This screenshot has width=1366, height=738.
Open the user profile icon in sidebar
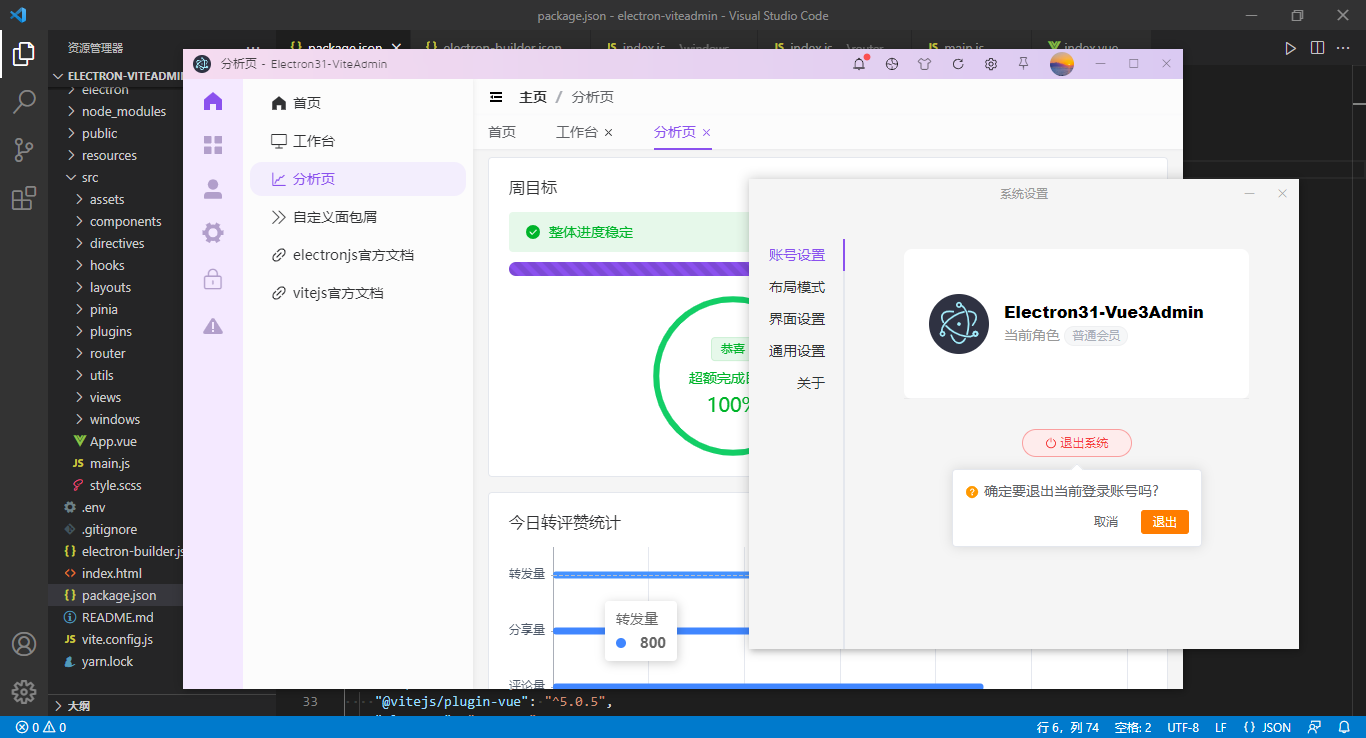click(212, 188)
